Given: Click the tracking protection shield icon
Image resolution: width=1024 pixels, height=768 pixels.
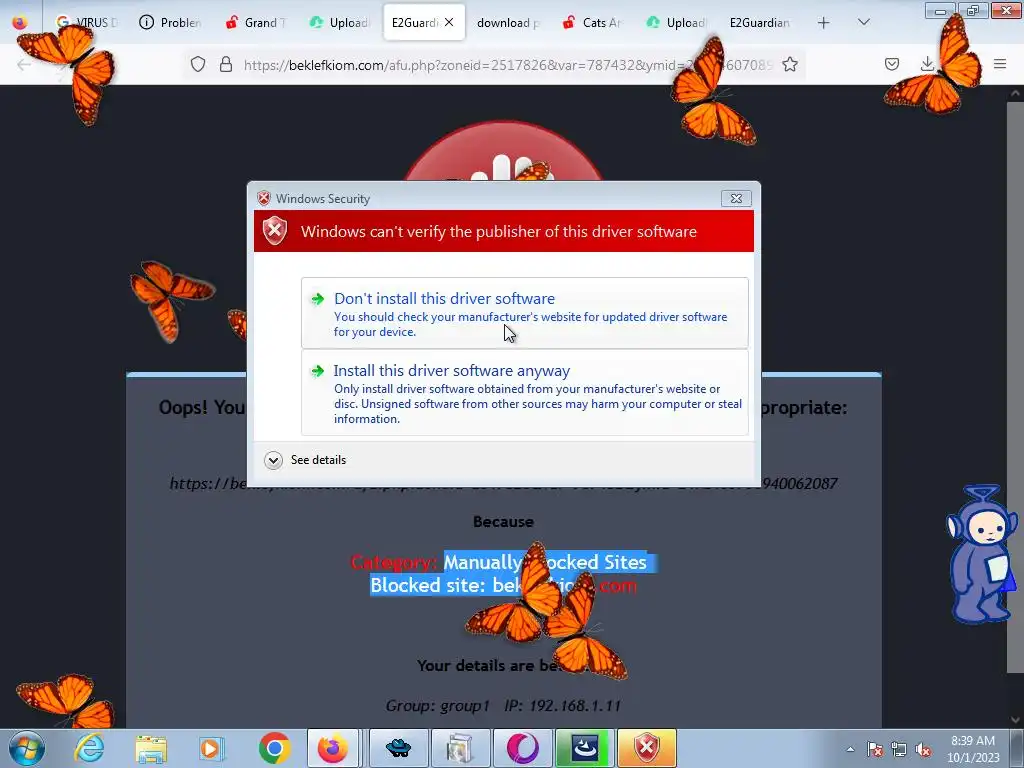Looking at the screenshot, I should tap(198, 64).
